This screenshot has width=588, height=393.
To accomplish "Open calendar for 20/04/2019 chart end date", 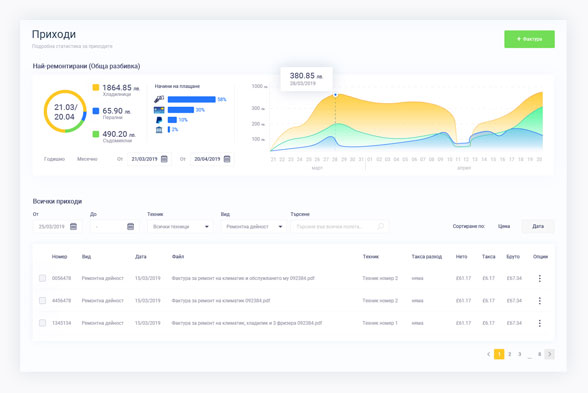I will tap(227, 159).
